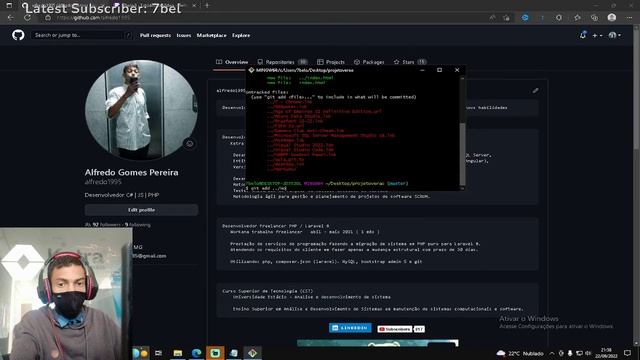Expand the plus create-new dropdown

pyautogui.click(x=597, y=36)
